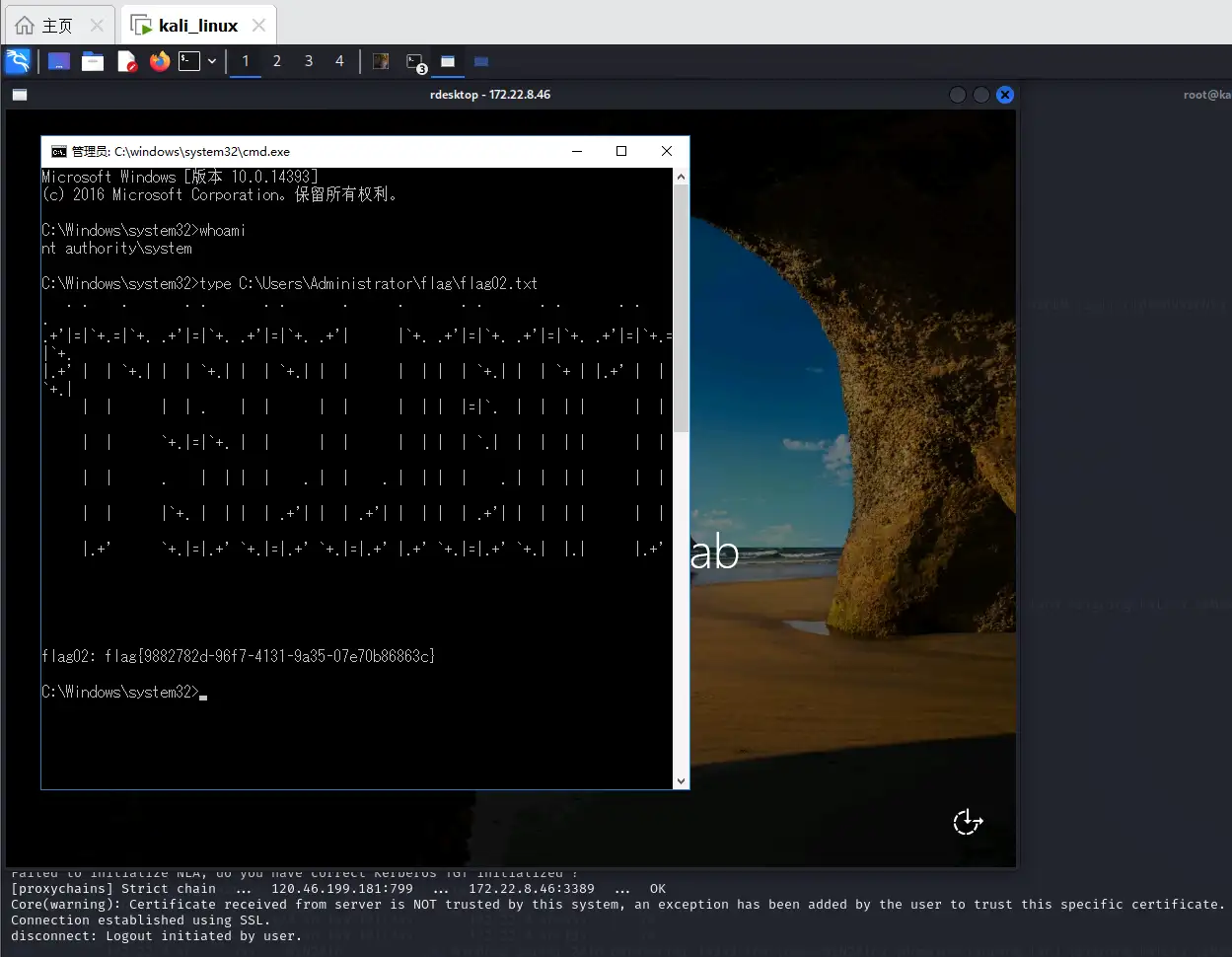Select the grouped terminal taskbar item with badge 3

click(x=415, y=62)
